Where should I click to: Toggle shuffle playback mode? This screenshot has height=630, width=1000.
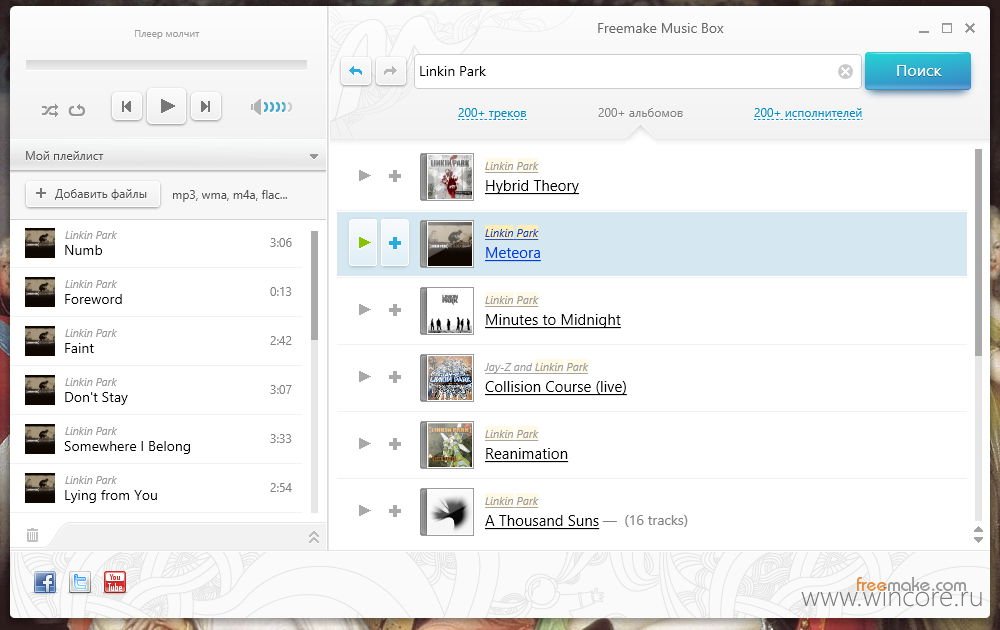coord(50,110)
